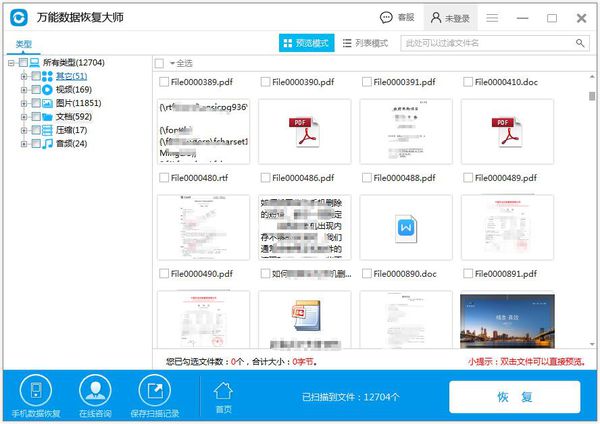Select file name File0000490.pdf

coord(202,274)
